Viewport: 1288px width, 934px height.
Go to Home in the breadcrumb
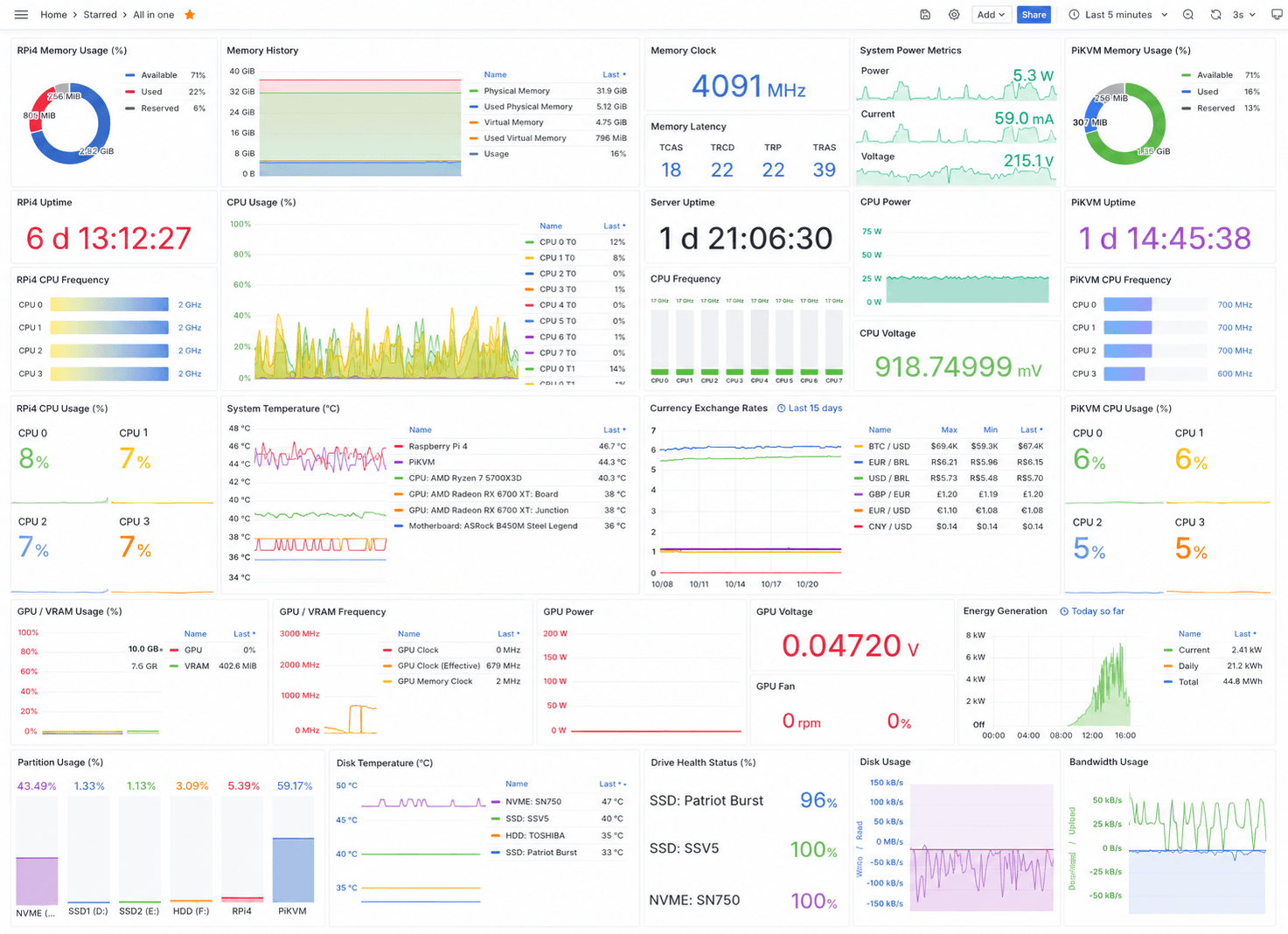[x=53, y=15]
